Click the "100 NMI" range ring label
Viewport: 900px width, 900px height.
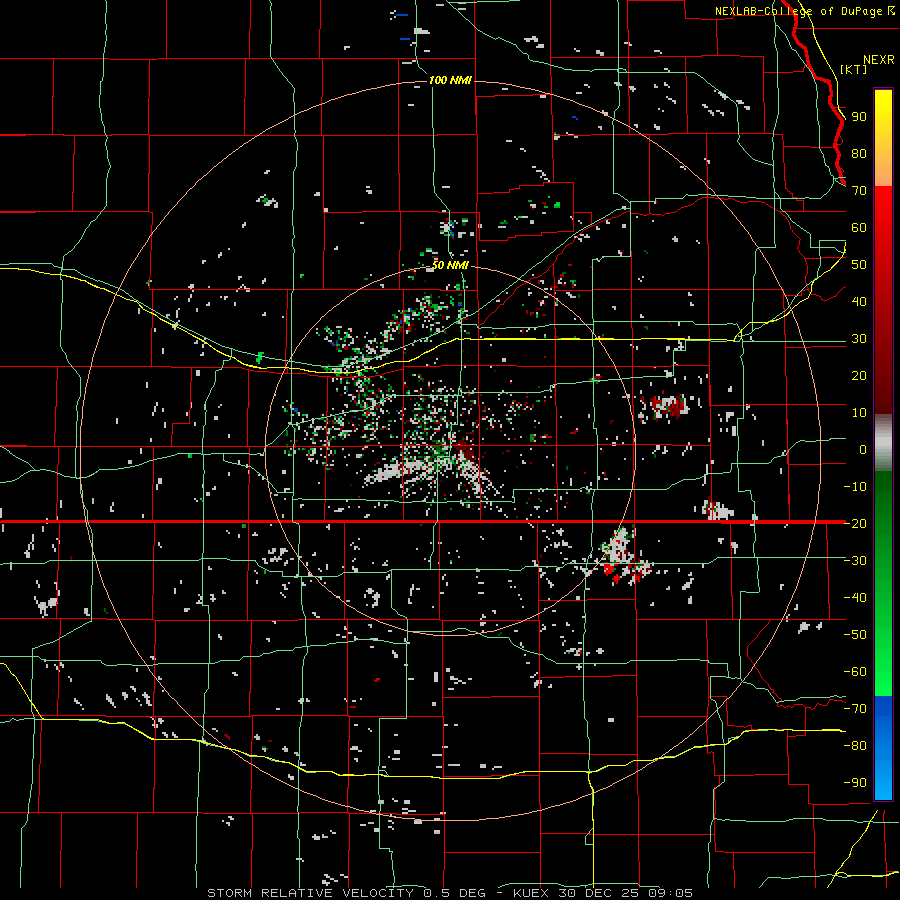pyautogui.click(x=451, y=80)
